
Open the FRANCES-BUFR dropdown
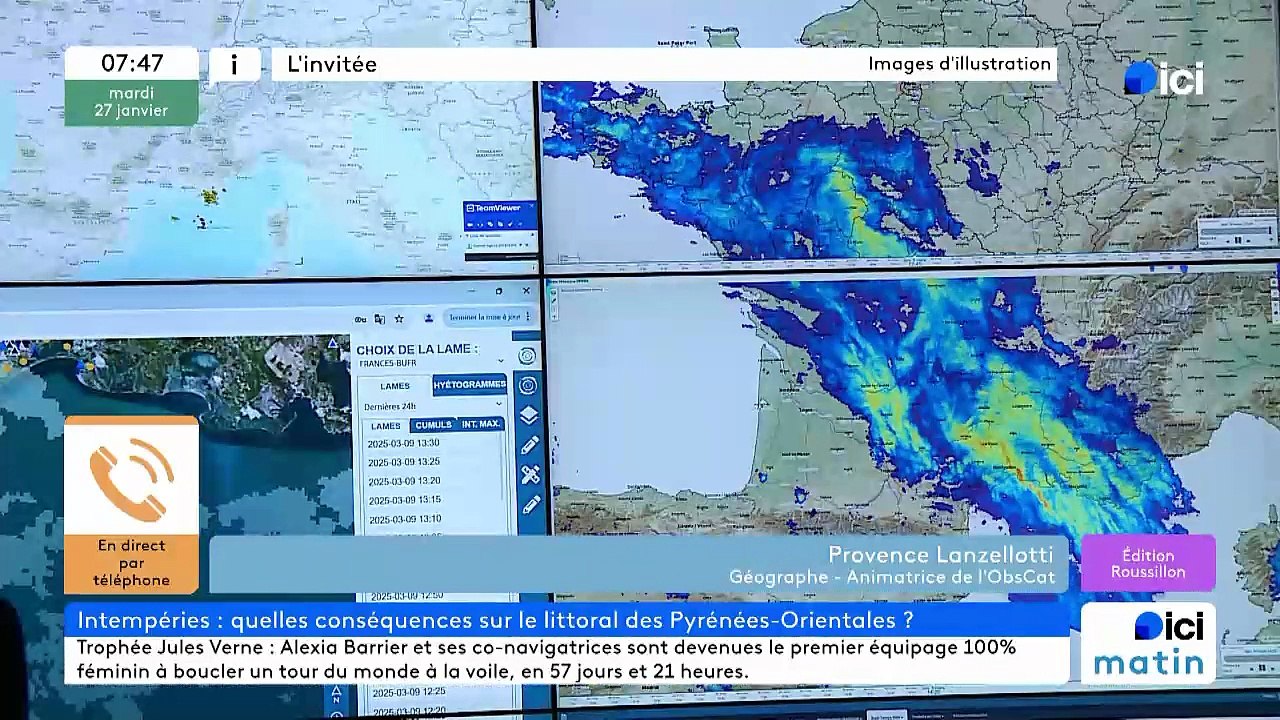(433, 364)
